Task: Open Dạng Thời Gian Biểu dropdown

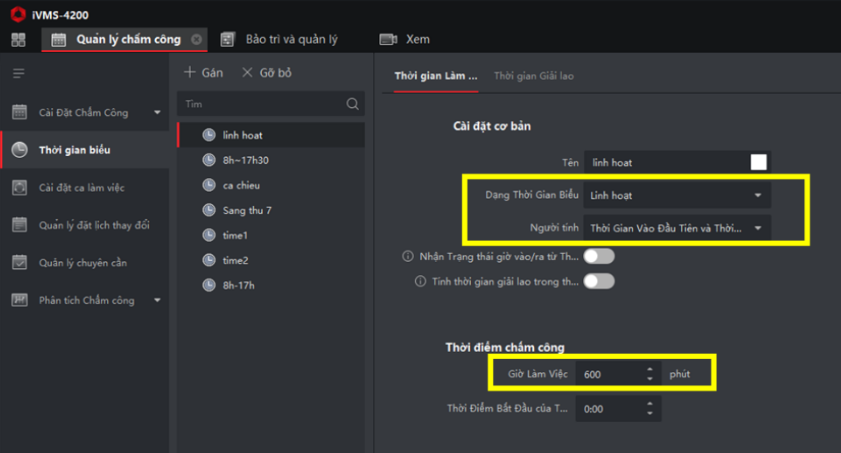Action: click(x=677, y=196)
